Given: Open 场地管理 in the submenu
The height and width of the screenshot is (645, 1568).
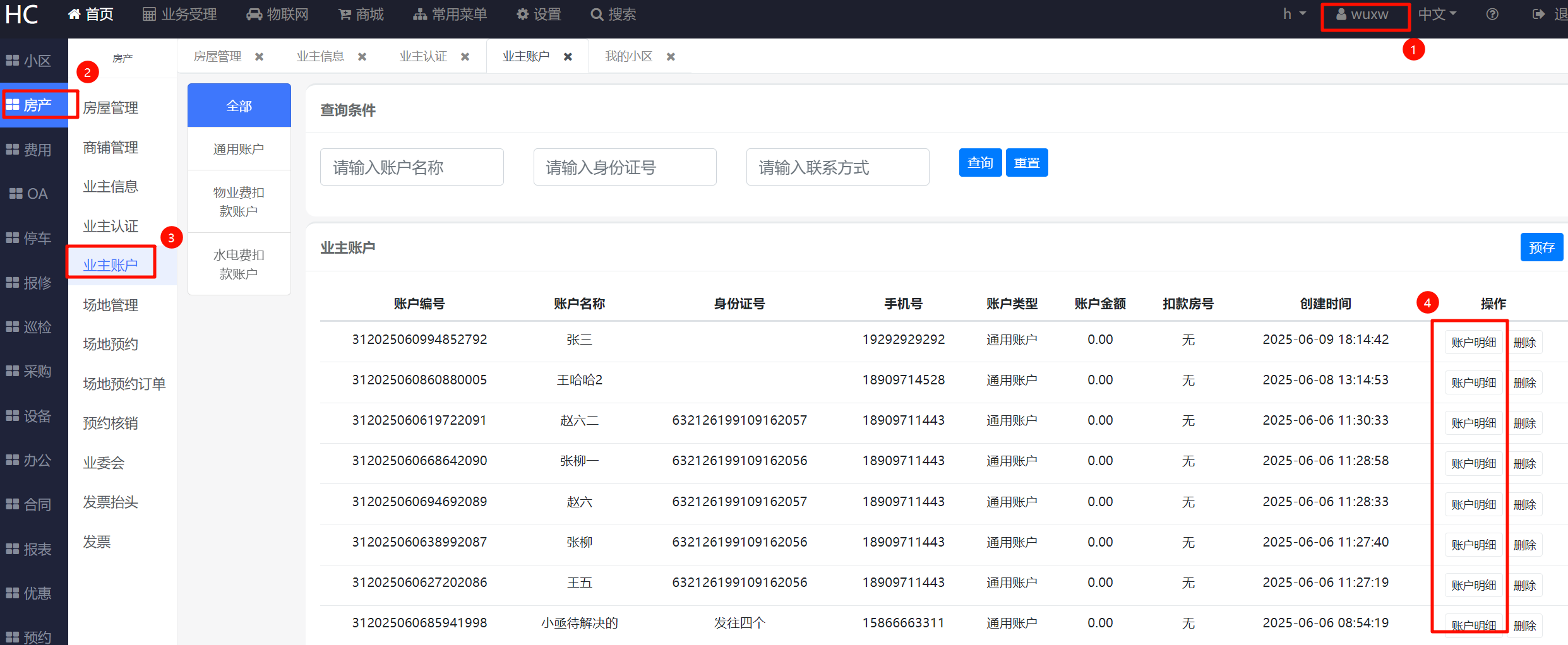Looking at the screenshot, I should point(111,305).
